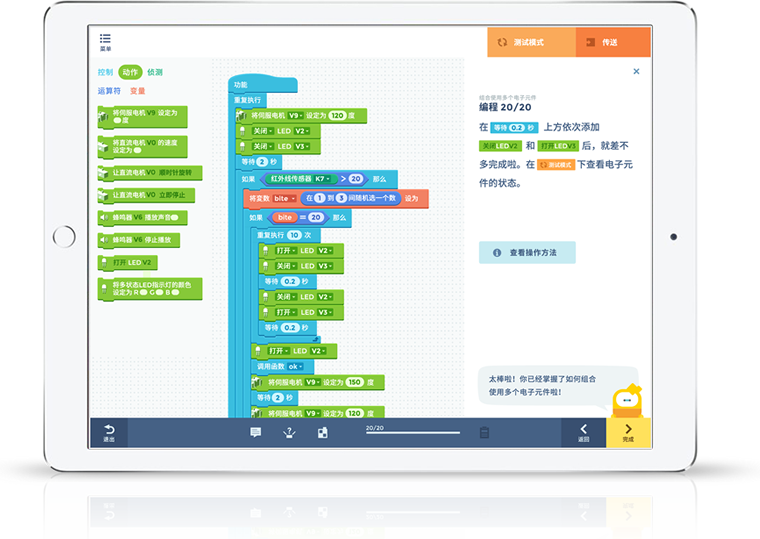This screenshot has width=760, height=539.
Task: Click the 测试模式 test mode button
Action: (x=531, y=42)
